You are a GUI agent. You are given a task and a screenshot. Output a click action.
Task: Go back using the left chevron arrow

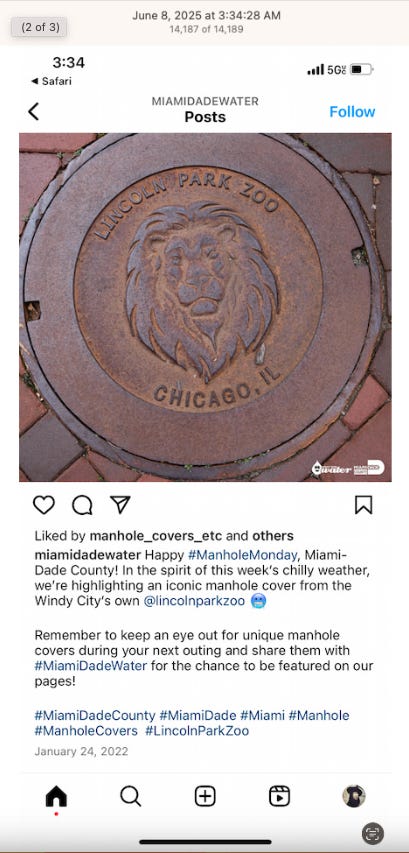pyautogui.click(x=34, y=112)
